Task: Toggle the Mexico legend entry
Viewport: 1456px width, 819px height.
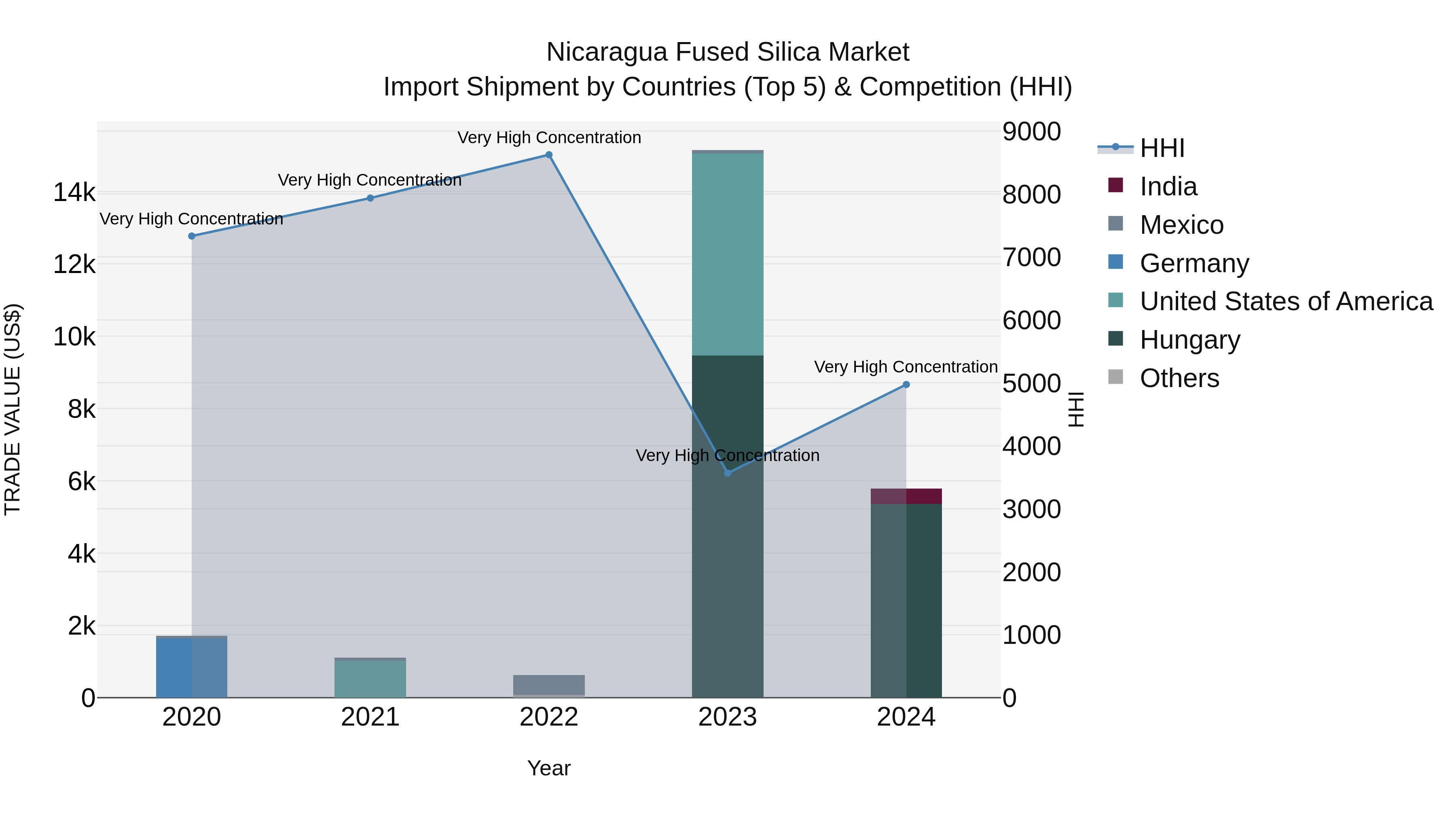Action: (1166, 225)
